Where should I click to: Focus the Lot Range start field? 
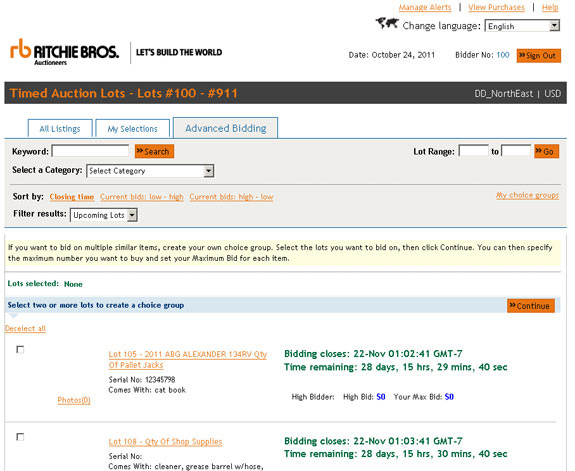[473, 151]
